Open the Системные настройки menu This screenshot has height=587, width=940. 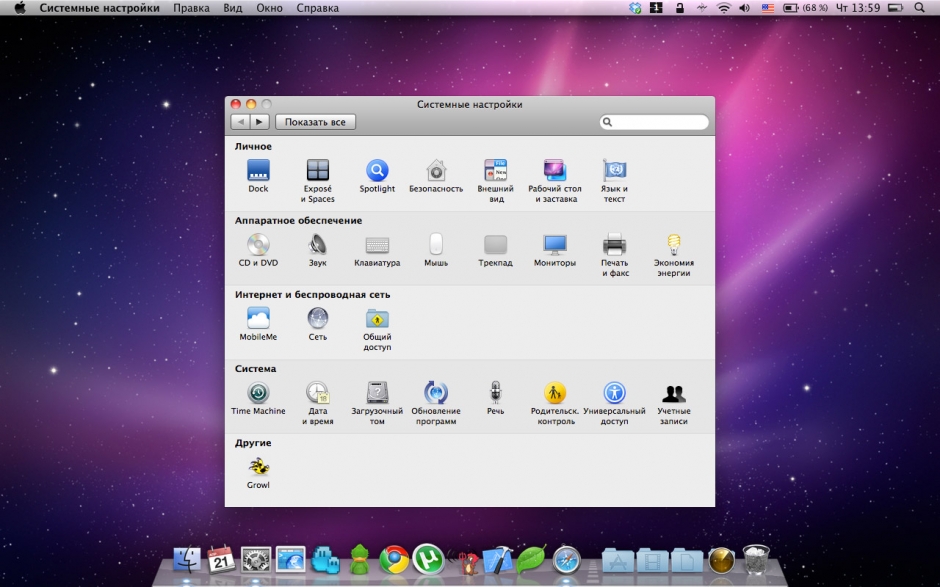pos(100,8)
